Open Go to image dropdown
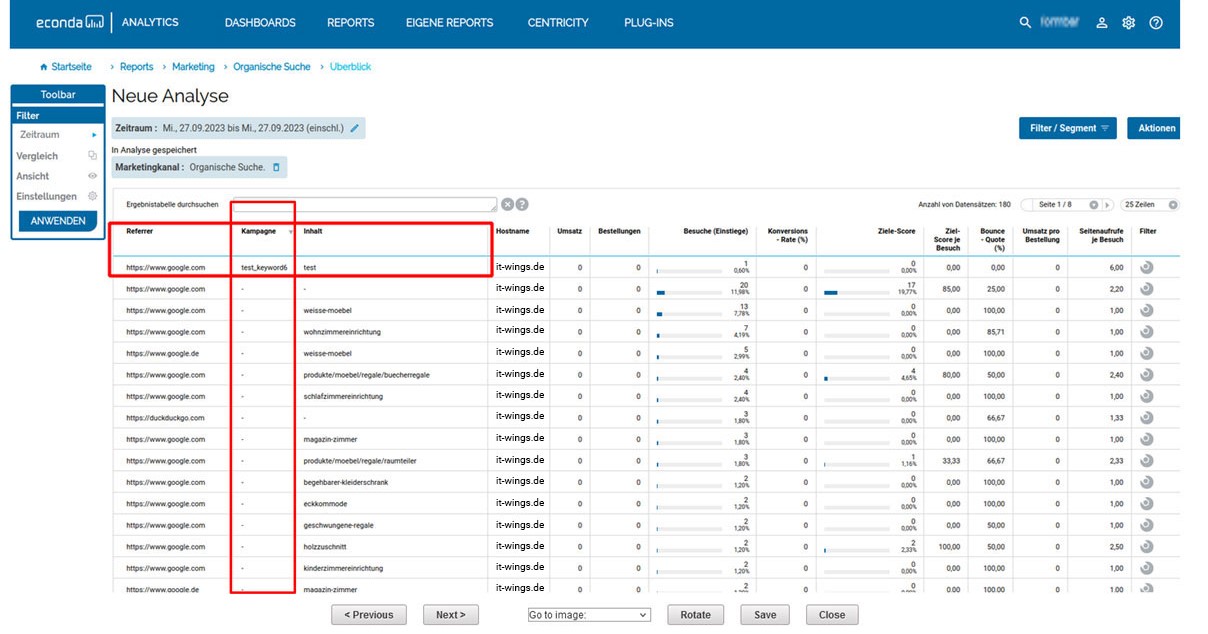Viewport: 1208px width, 634px height. pos(588,615)
